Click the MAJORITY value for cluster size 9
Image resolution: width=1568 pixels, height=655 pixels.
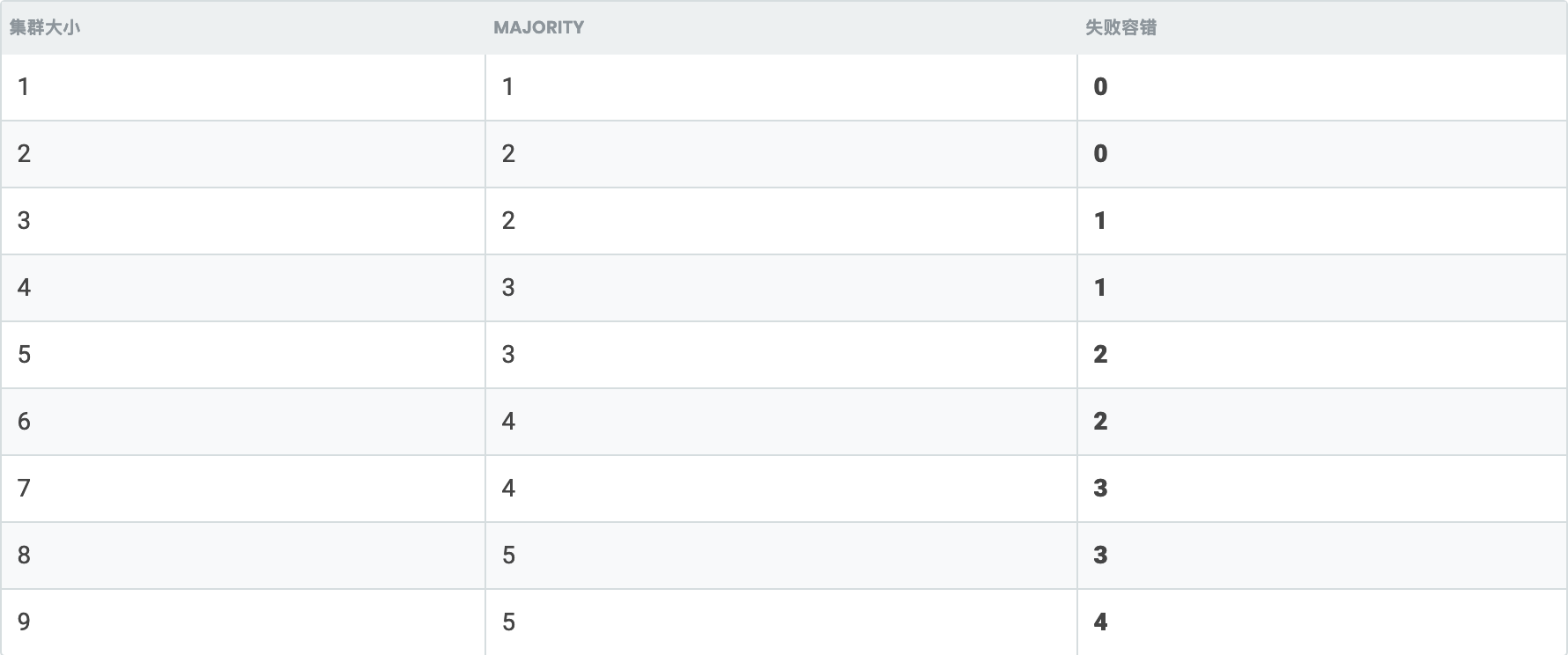pos(508,622)
